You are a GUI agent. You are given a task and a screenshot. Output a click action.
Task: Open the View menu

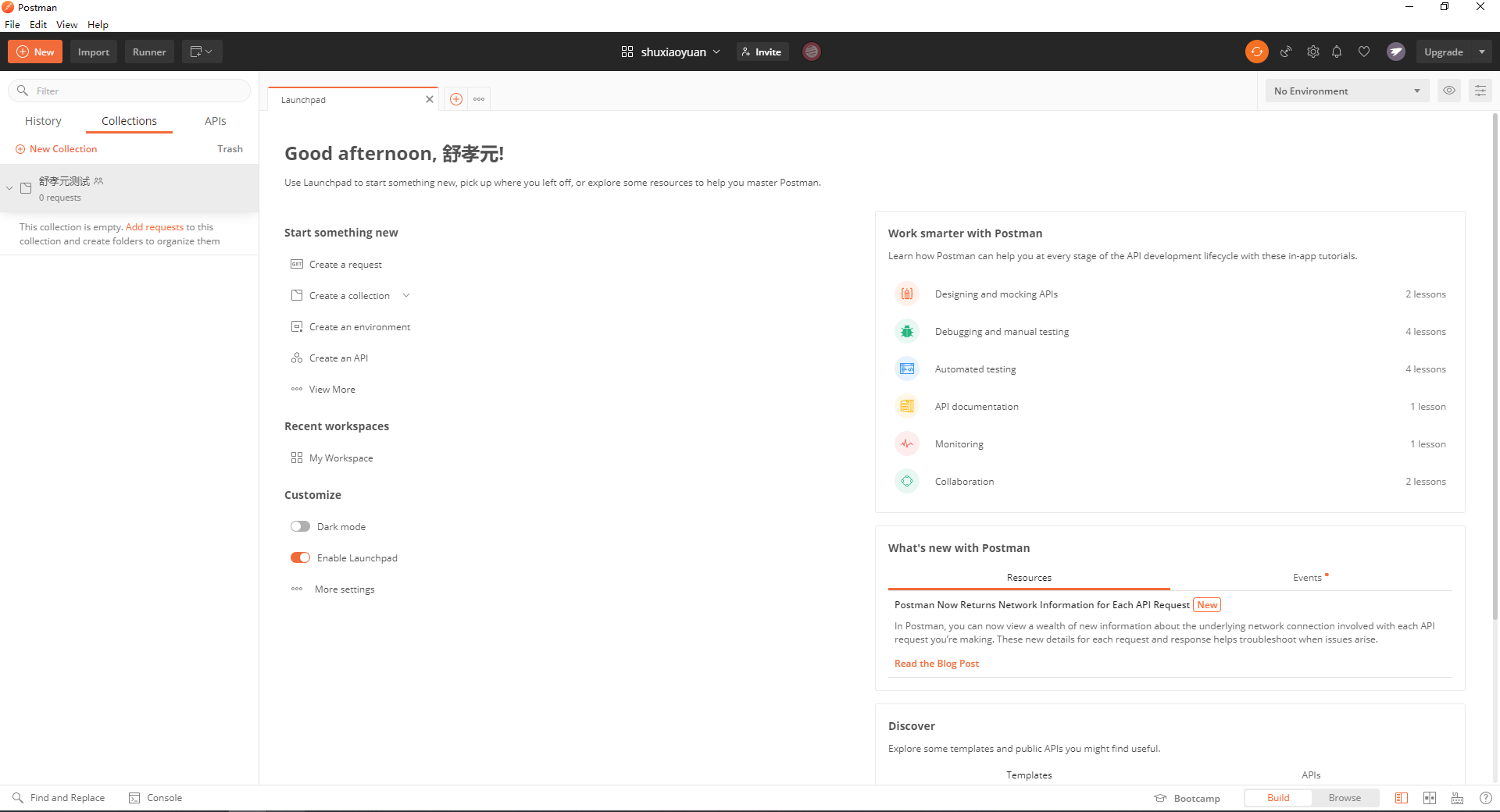tap(66, 24)
